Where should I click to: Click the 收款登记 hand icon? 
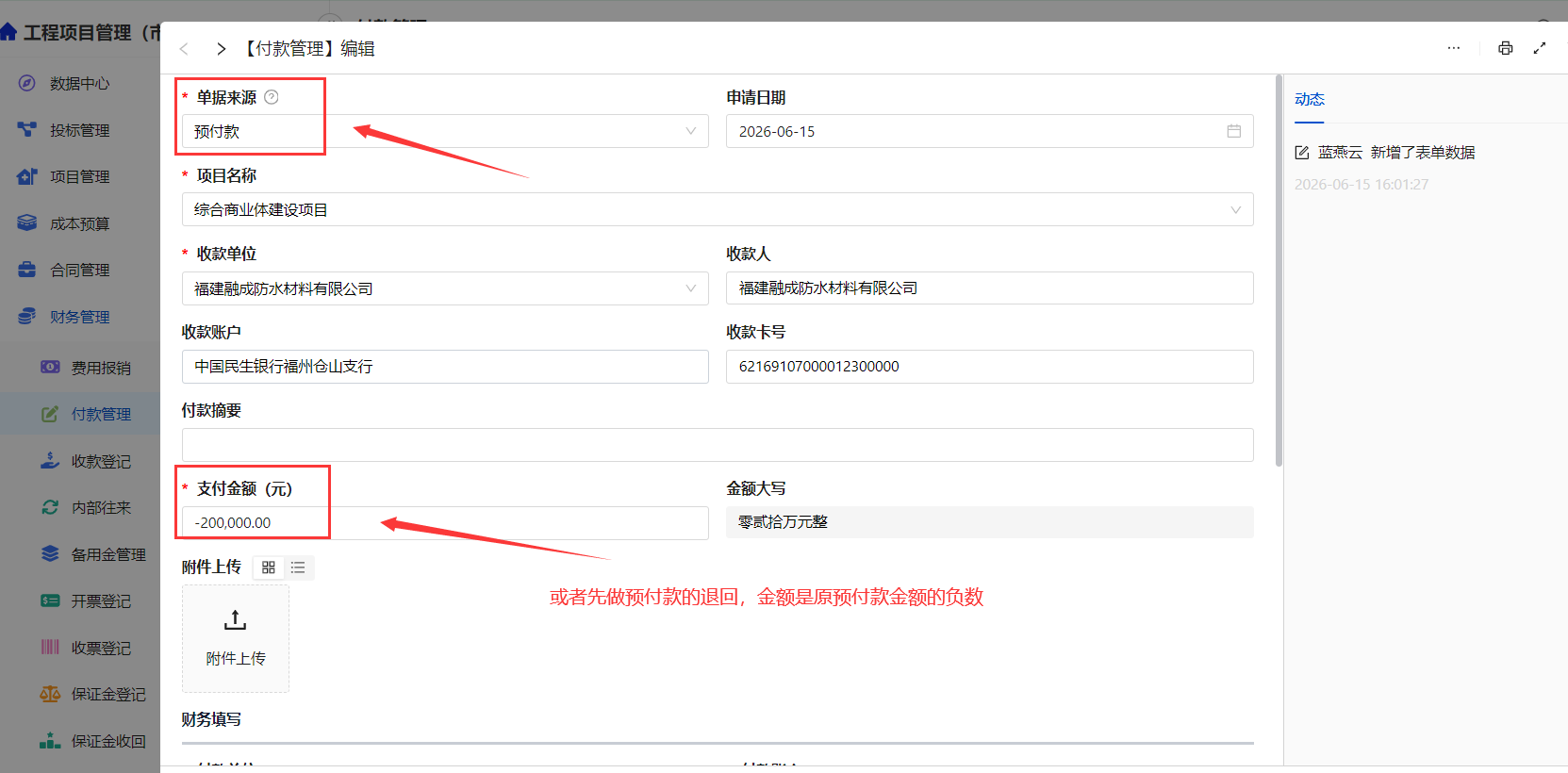(x=50, y=461)
